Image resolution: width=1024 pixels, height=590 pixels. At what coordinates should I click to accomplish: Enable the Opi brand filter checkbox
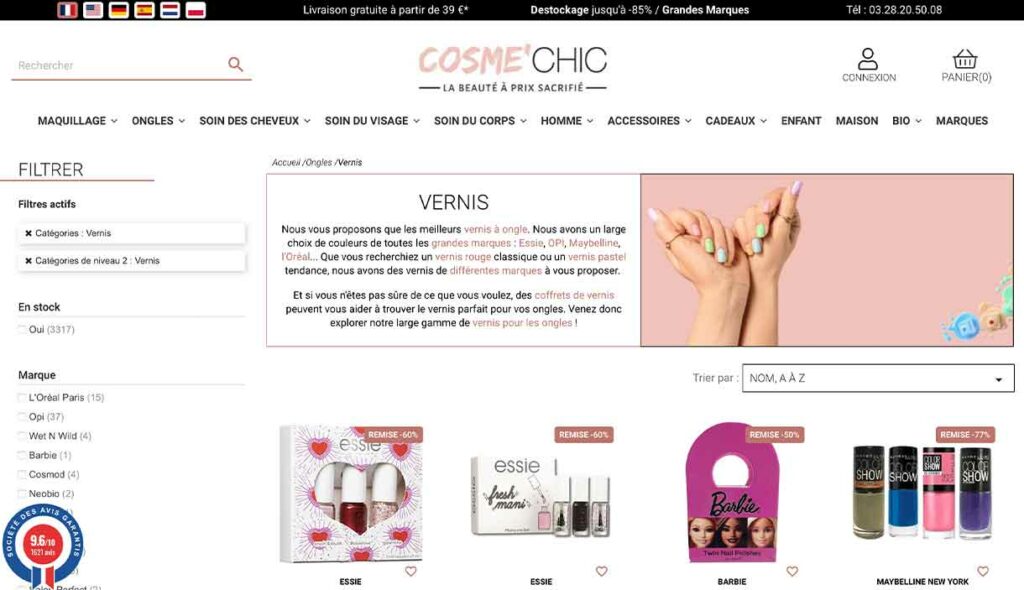pyautogui.click(x=22, y=417)
